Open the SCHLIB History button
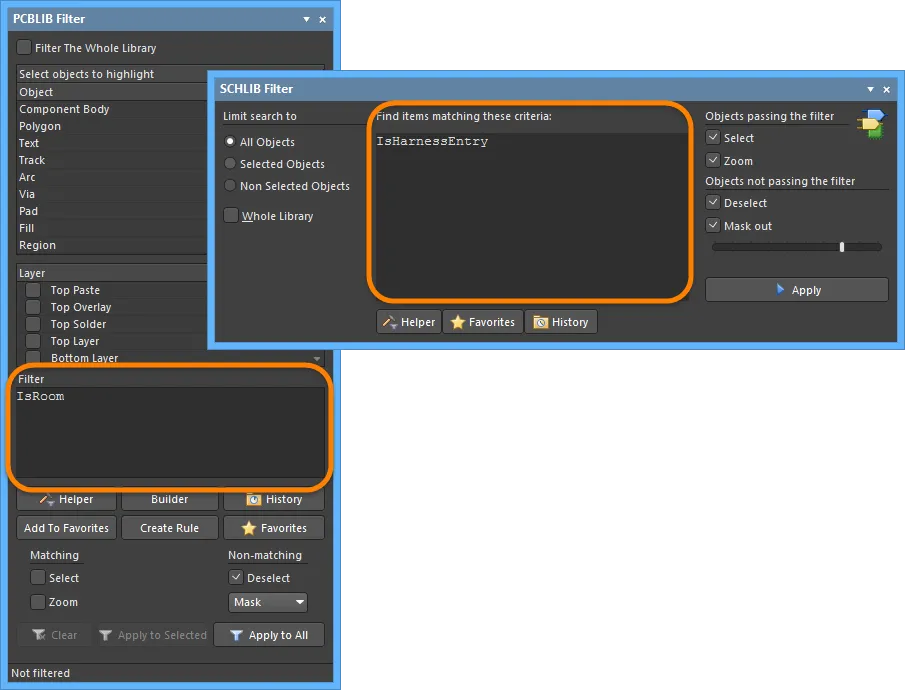Viewport: 907px width, 690px height. coord(561,322)
